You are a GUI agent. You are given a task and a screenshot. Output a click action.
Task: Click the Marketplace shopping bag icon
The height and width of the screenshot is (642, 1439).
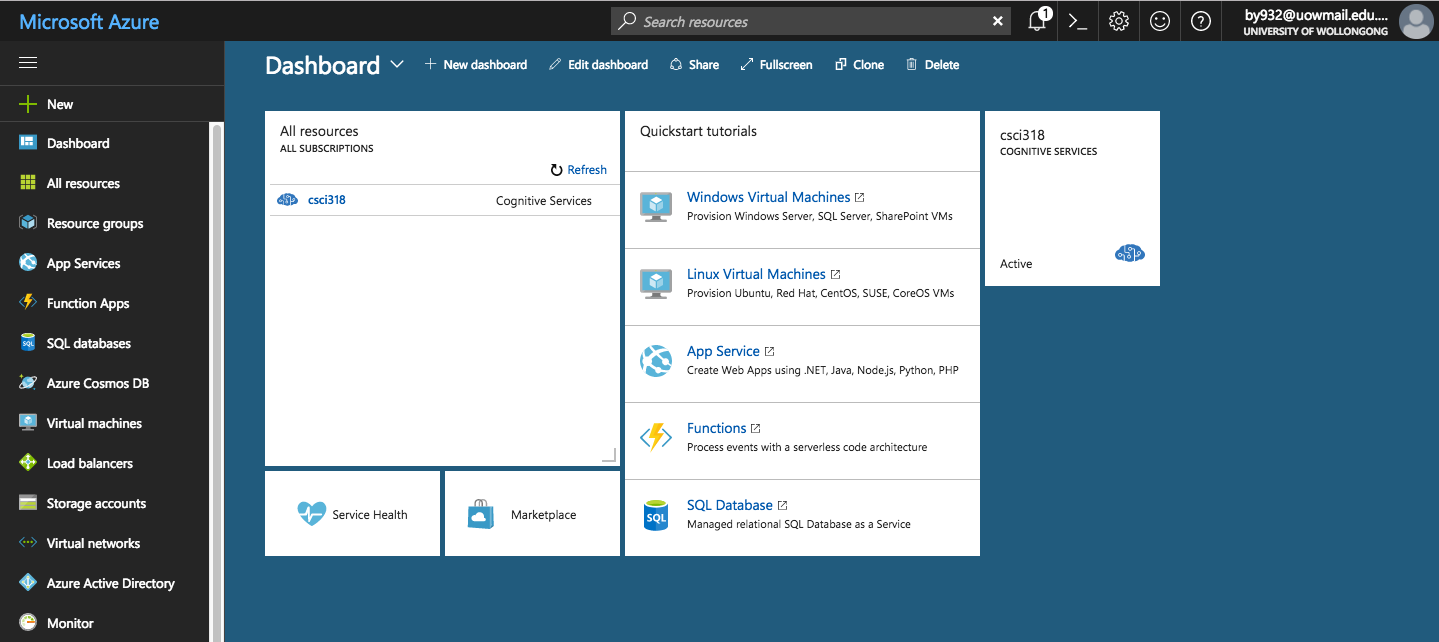481,514
